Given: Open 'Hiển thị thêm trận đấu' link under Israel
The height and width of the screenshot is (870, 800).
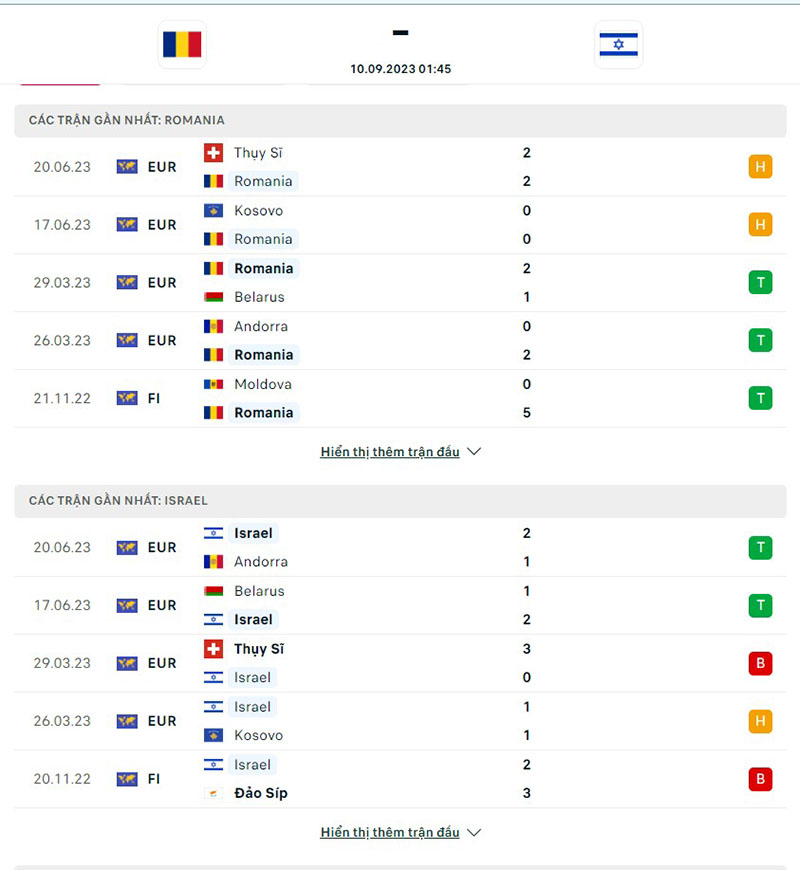Looking at the screenshot, I should tap(390, 832).
